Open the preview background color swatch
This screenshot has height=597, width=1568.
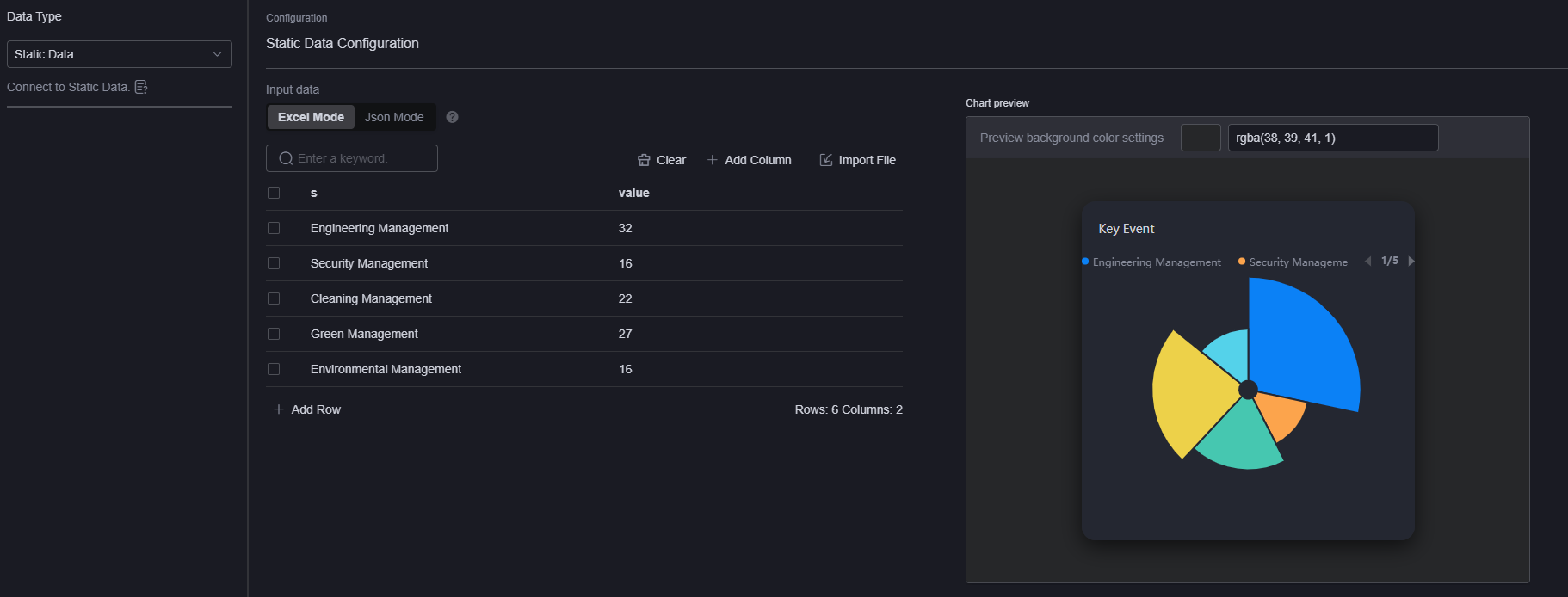coord(1201,138)
